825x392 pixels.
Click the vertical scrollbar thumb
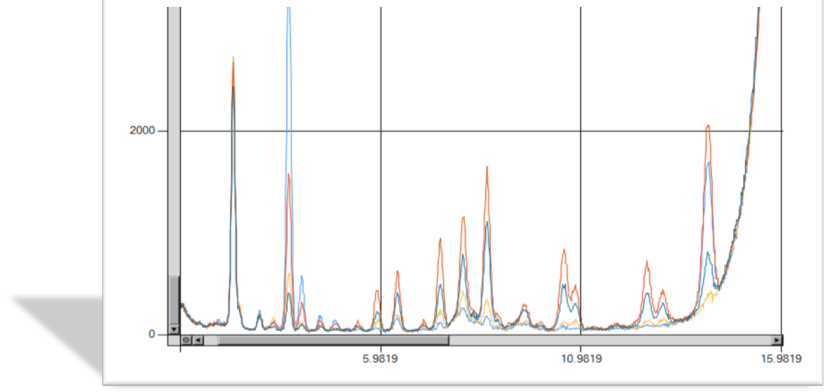coord(174,300)
